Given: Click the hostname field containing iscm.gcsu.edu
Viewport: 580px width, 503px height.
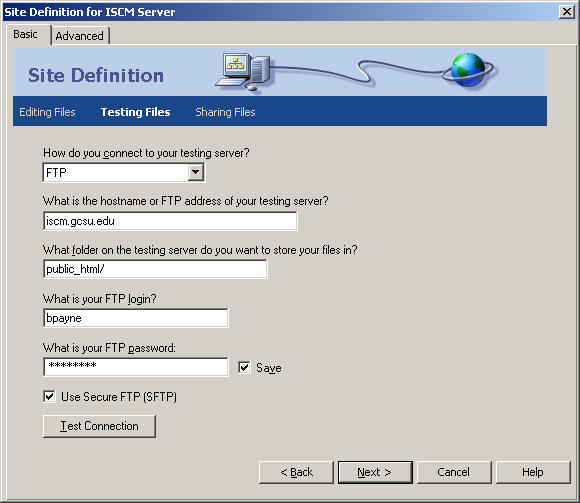Looking at the screenshot, I should pyautogui.click(x=170, y=221).
